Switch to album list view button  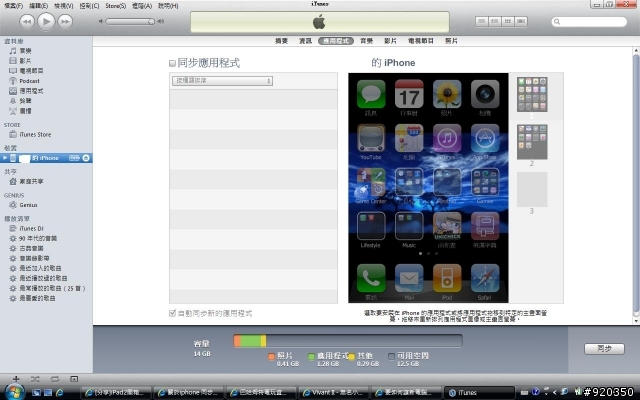tap(495, 21)
